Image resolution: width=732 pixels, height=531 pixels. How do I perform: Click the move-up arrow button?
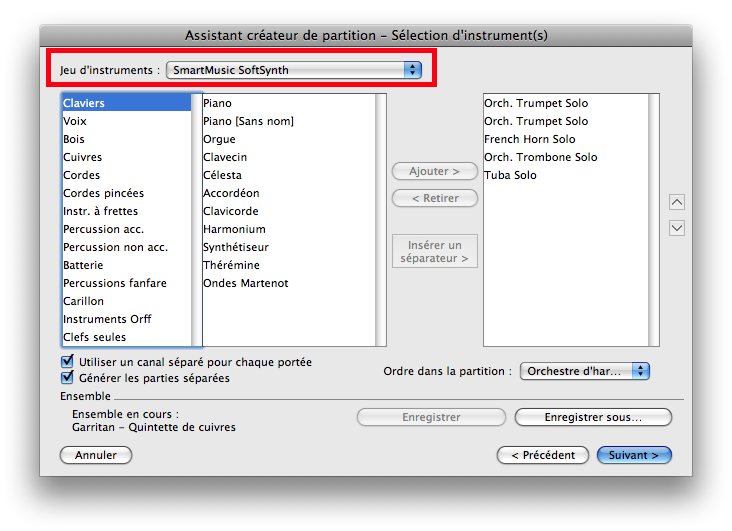[677, 202]
